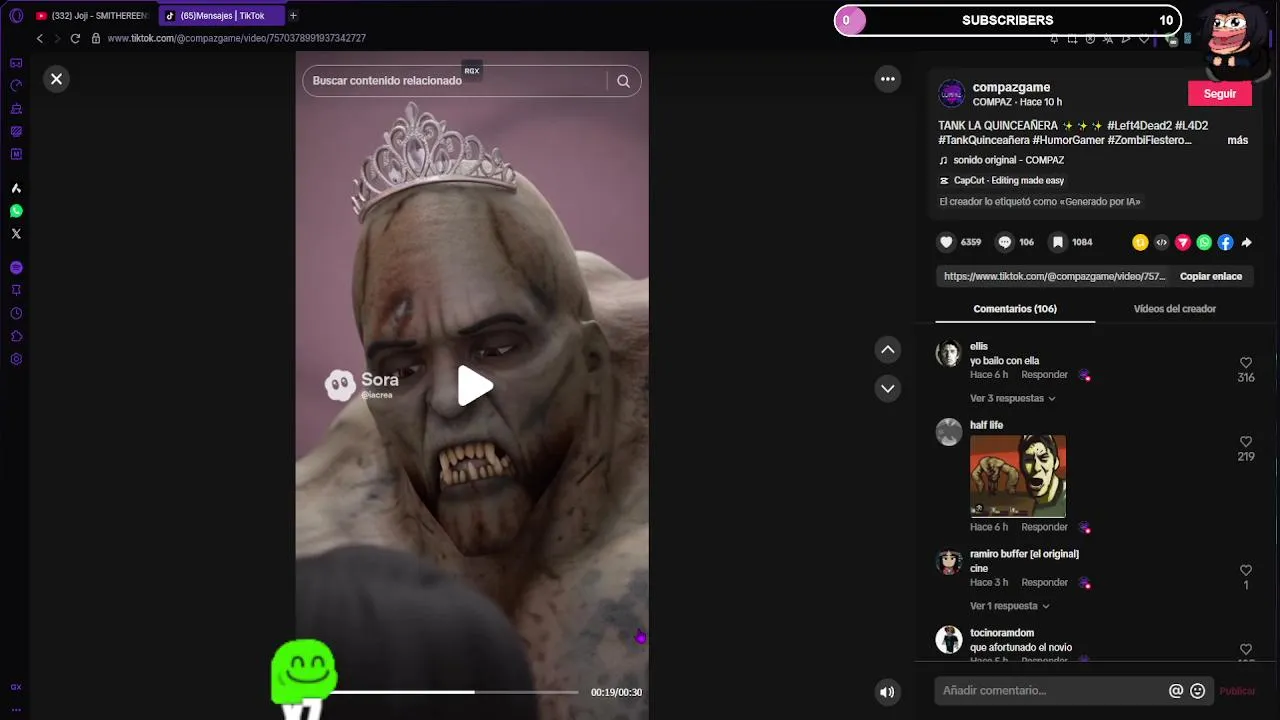Screen dimensions: 1280x720
Task: Reload the page
Action: click(75, 38)
